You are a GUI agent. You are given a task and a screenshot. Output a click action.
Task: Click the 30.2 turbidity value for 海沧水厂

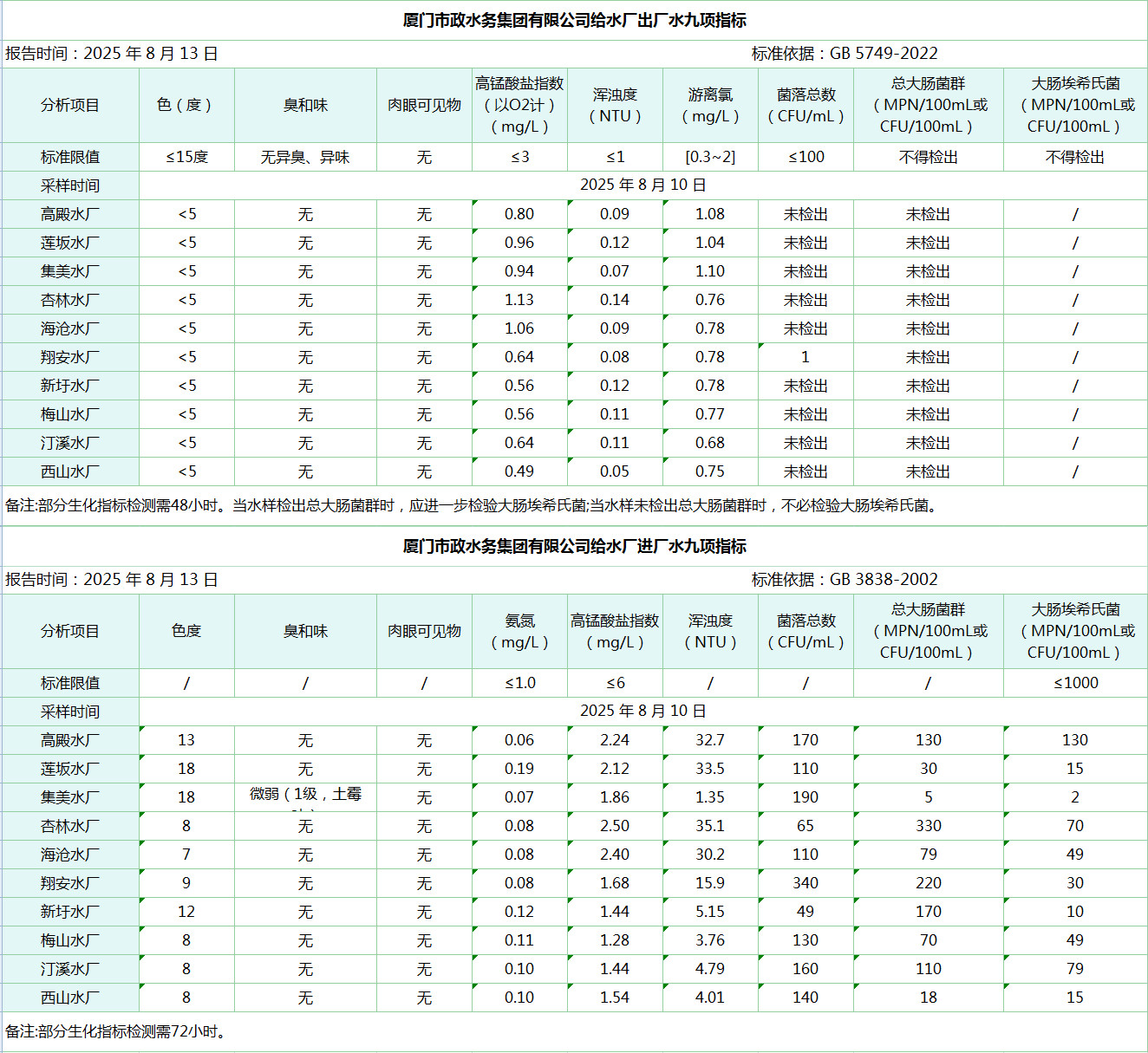point(710,855)
